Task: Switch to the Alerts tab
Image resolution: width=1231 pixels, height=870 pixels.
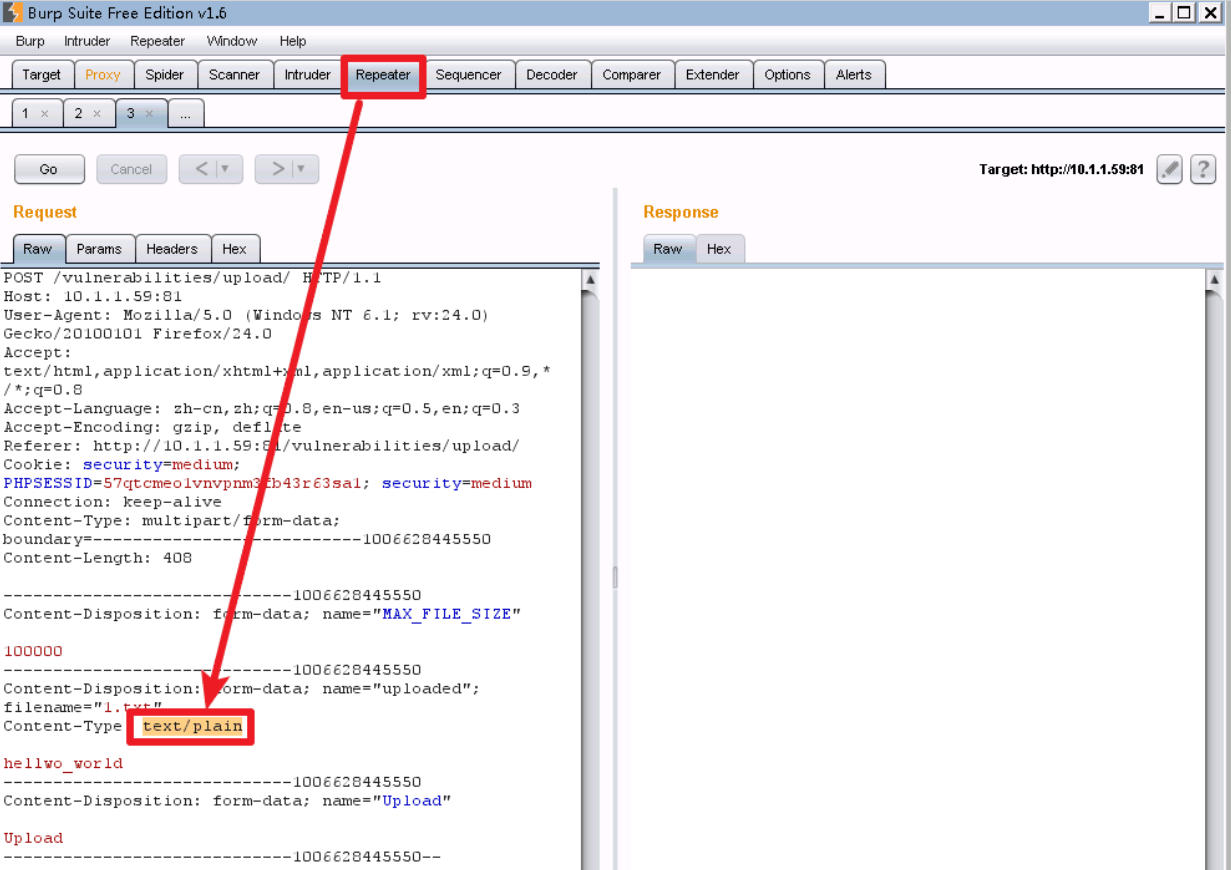Action: 854,74
